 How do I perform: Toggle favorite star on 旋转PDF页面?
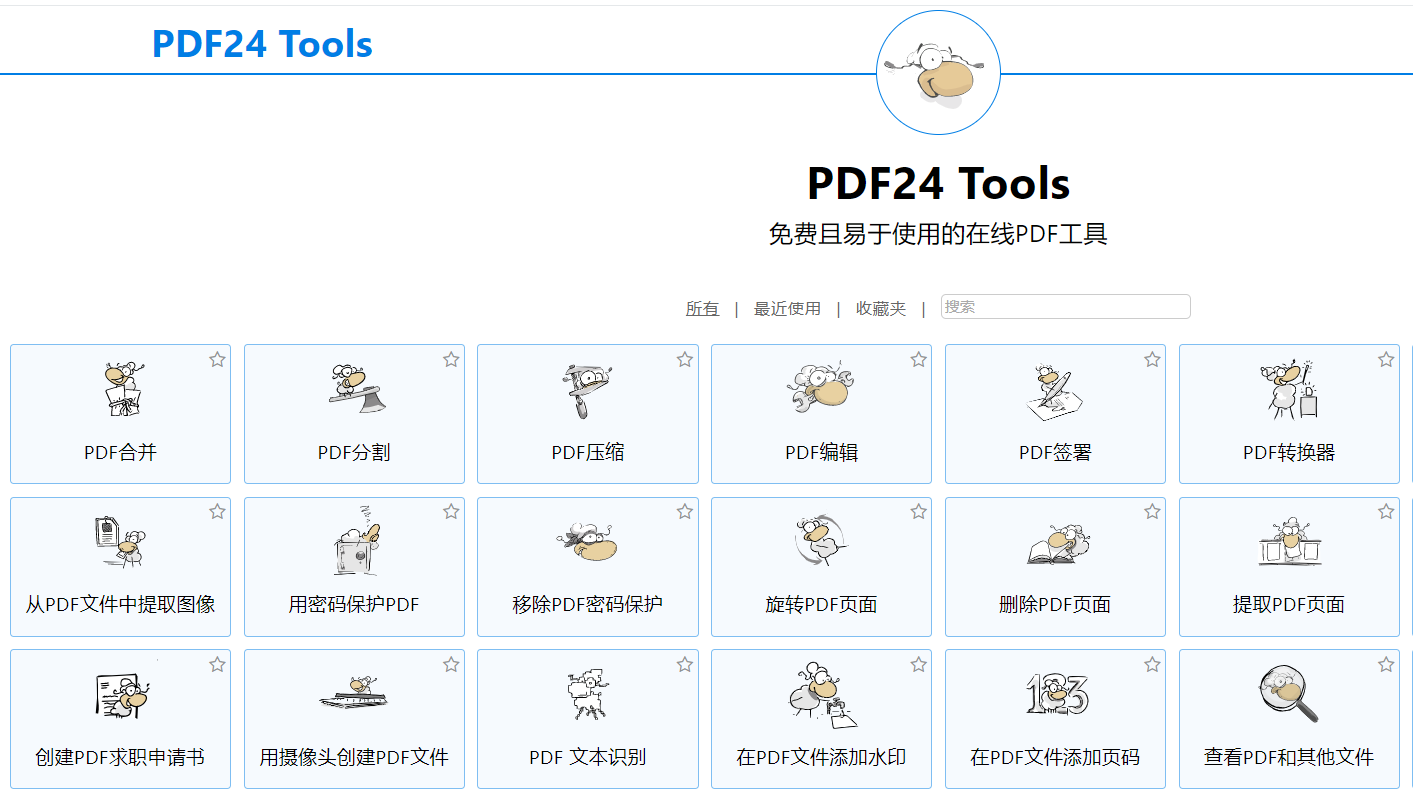pos(918,512)
